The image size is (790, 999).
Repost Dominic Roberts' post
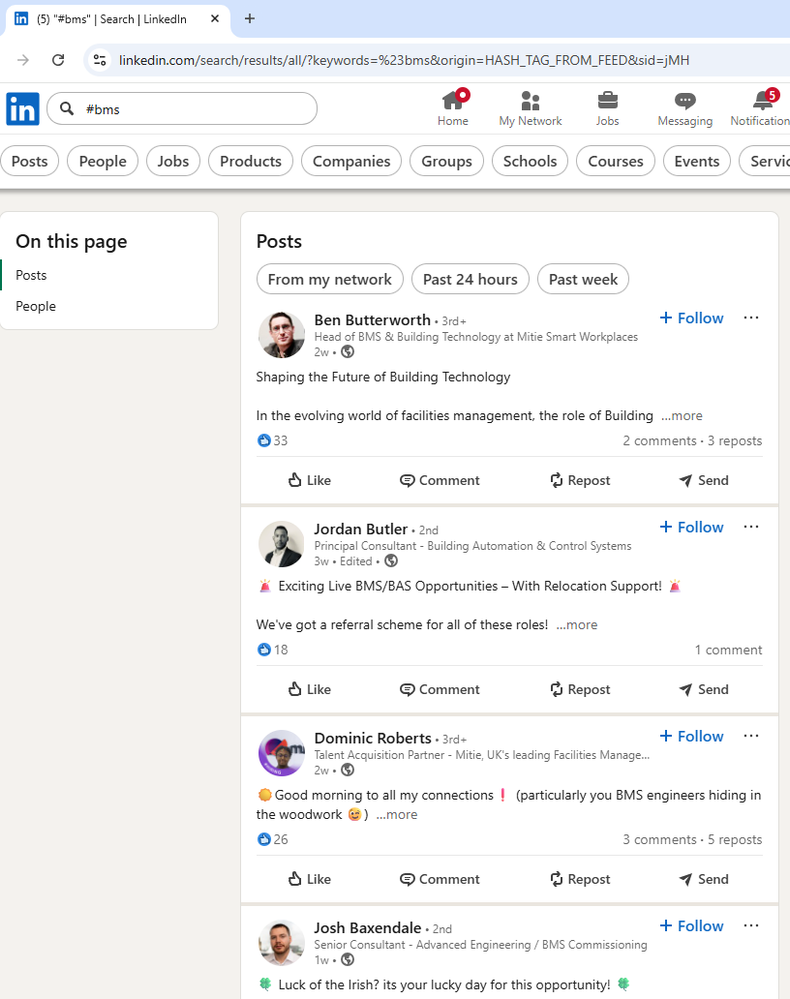(x=580, y=879)
